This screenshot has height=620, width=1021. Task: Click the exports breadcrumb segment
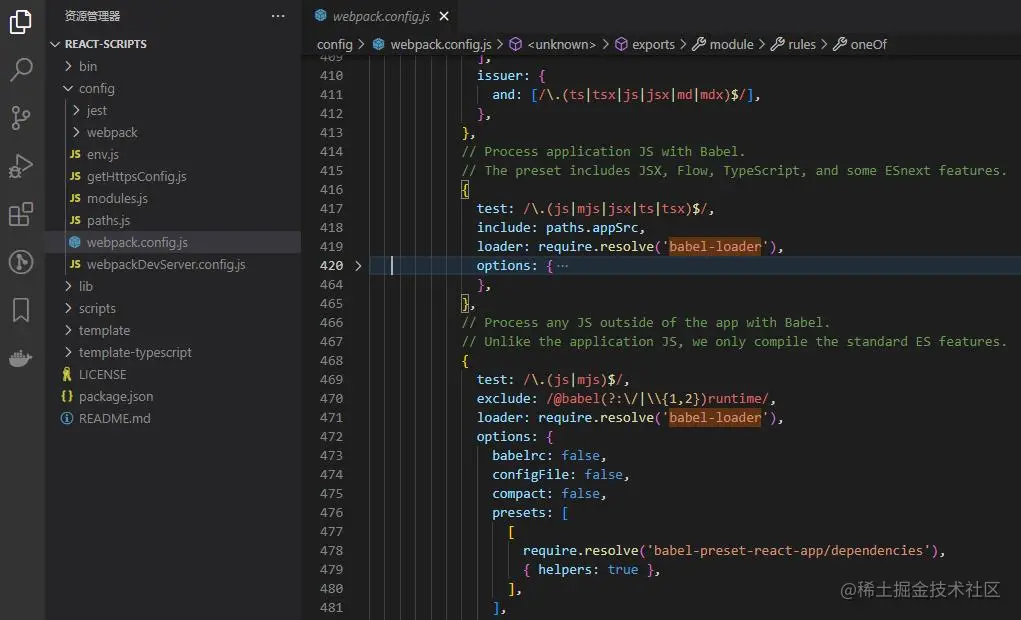tap(653, 44)
